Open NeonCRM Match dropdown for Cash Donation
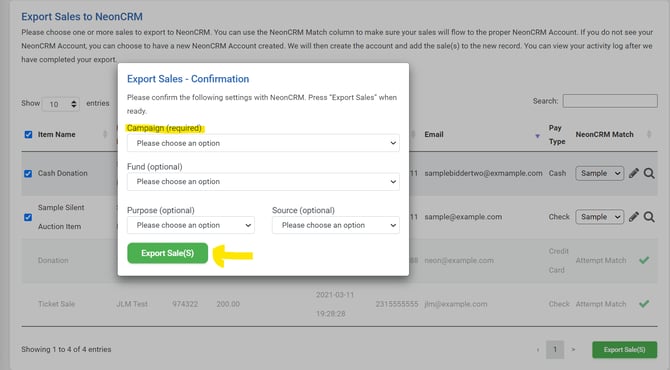This screenshot has height=370, width=670. click(x=599, y=173)
